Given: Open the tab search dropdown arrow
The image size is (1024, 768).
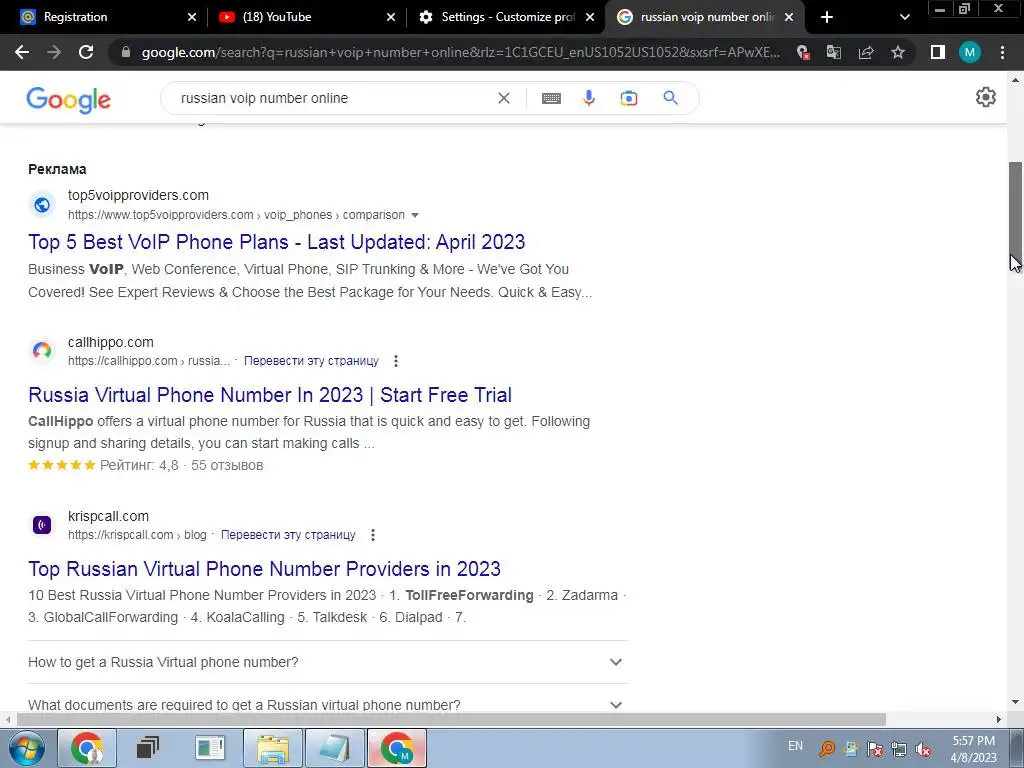Looking at the screenshot, I should click(904, 17).
